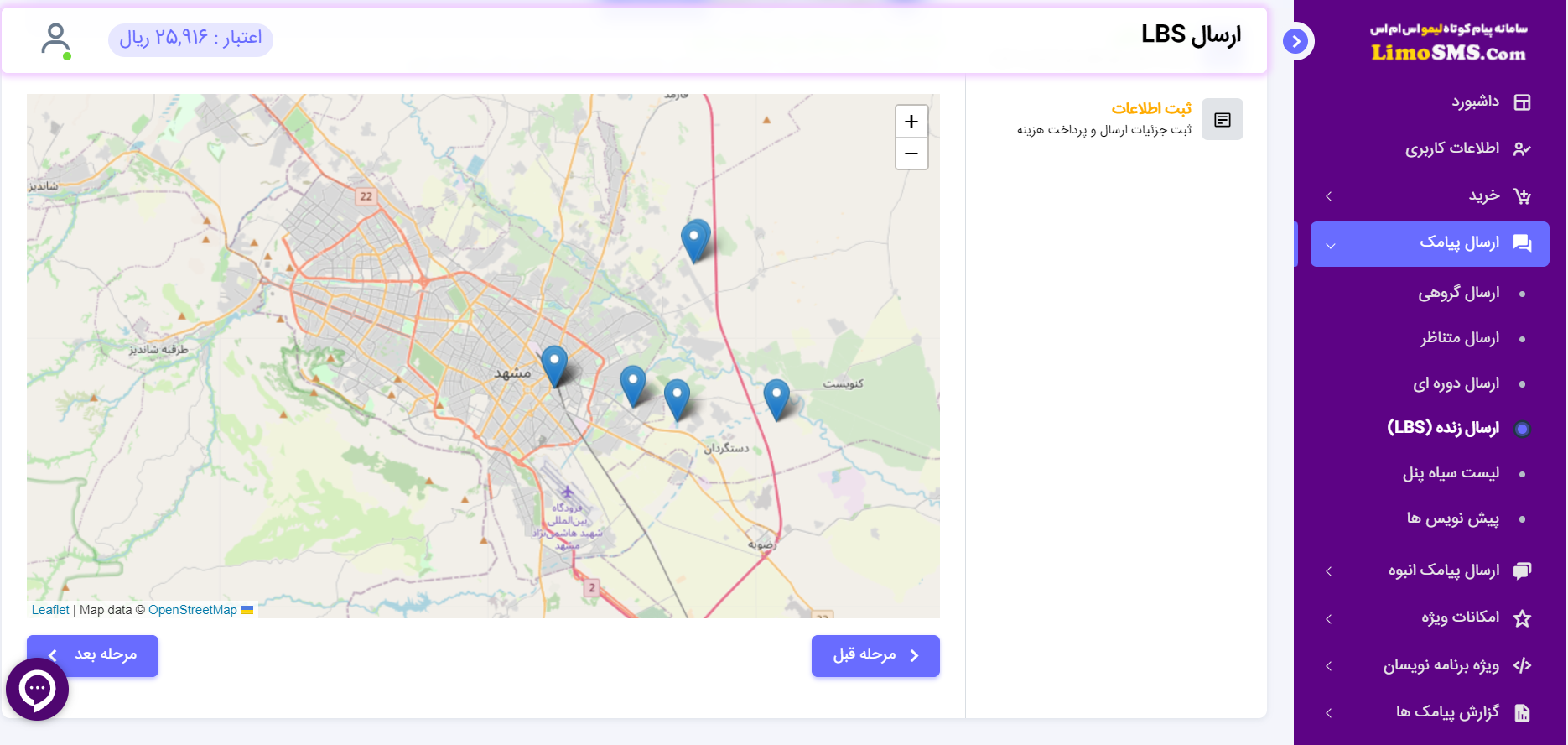Collapse the ارسال پیامک menu chevron
The height and width of the screenshot is (745, 1568).
pos(1331,245)
